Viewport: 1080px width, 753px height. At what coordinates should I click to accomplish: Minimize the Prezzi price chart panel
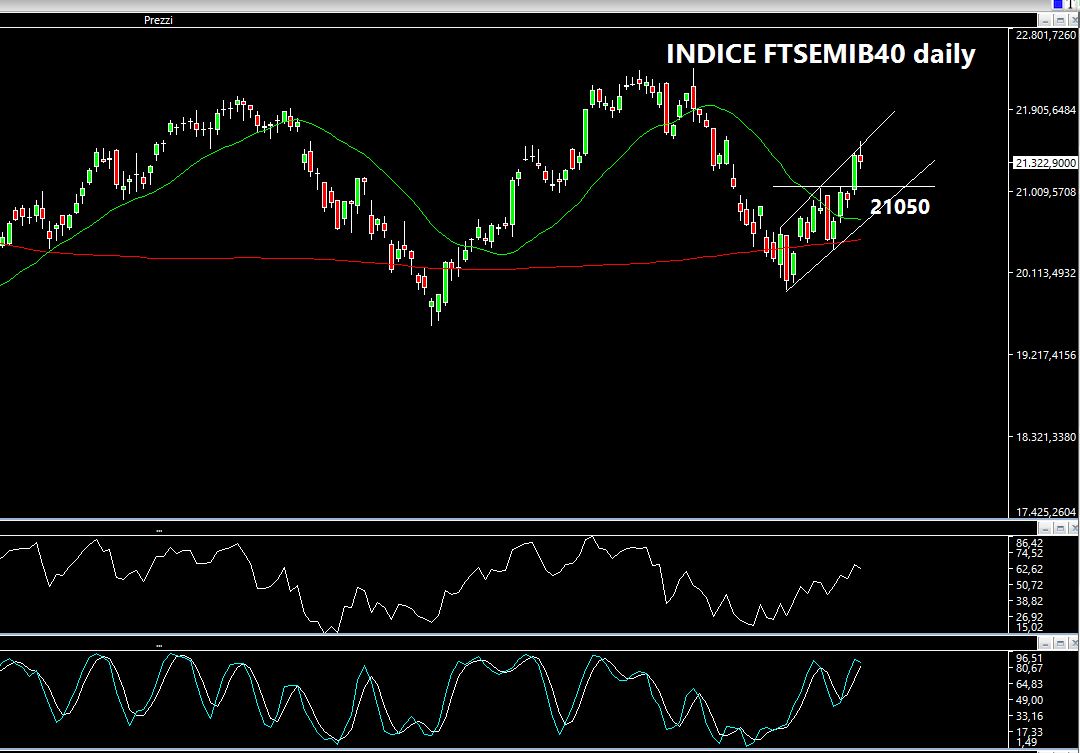point(1046,21)
